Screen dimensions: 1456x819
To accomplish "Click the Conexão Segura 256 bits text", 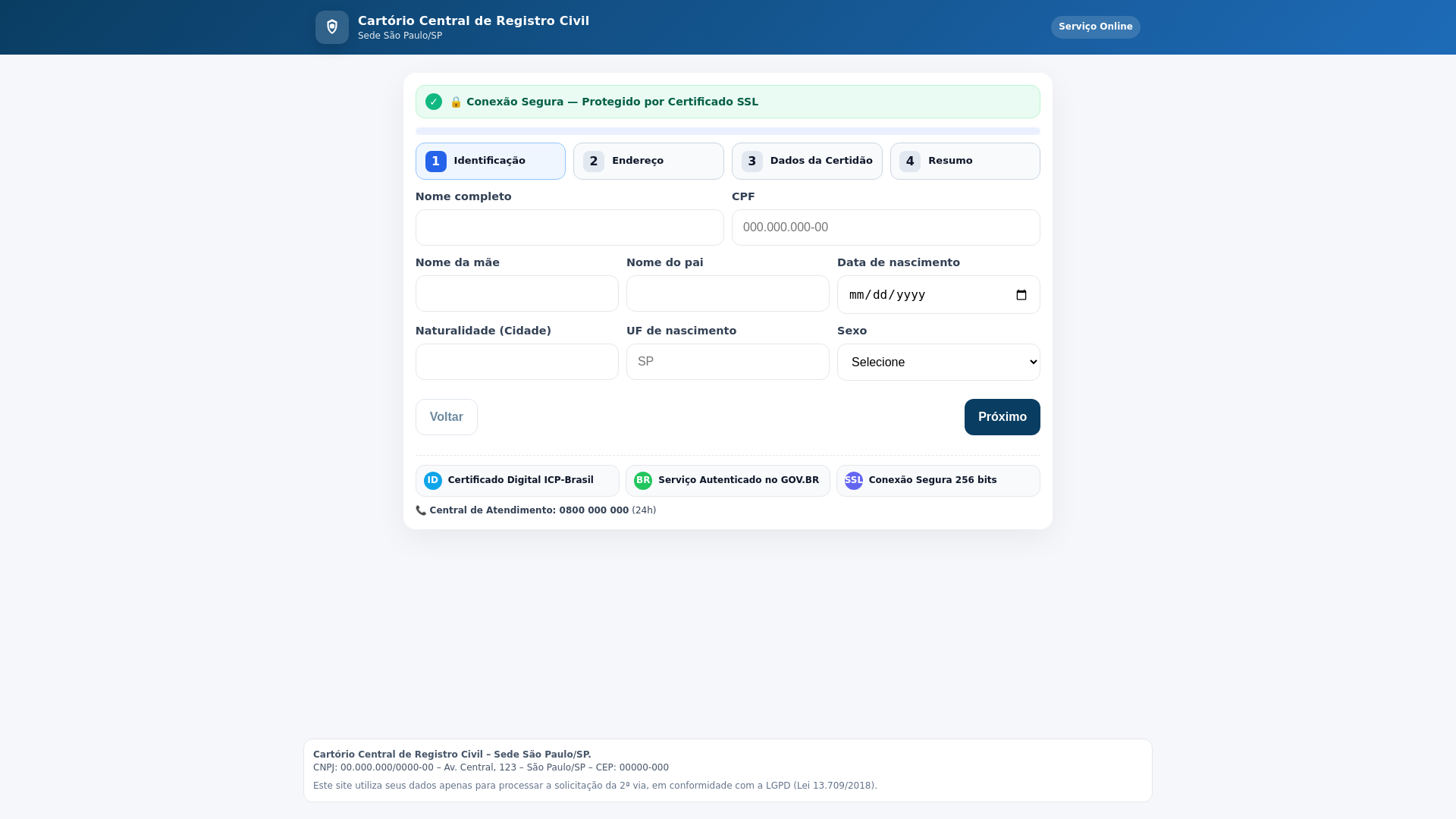I will (x=933, y=480).
